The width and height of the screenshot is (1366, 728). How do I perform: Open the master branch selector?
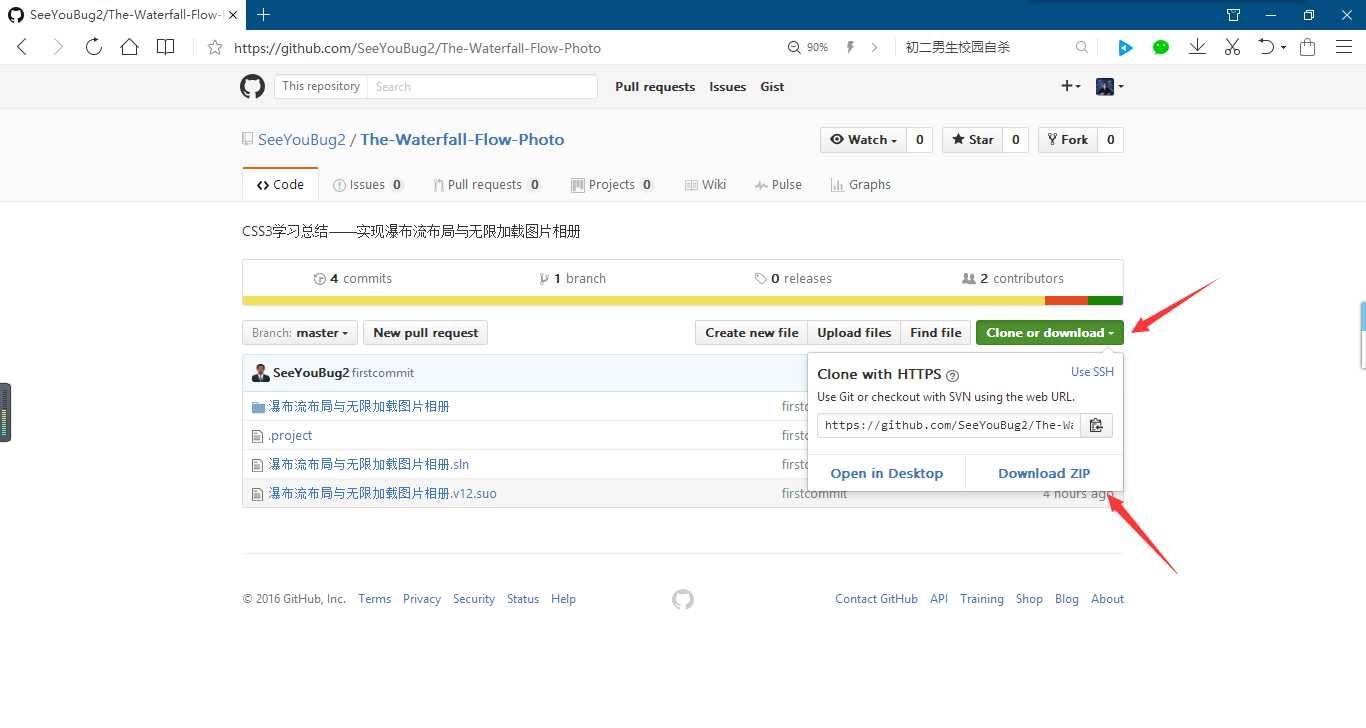(300, 333)
